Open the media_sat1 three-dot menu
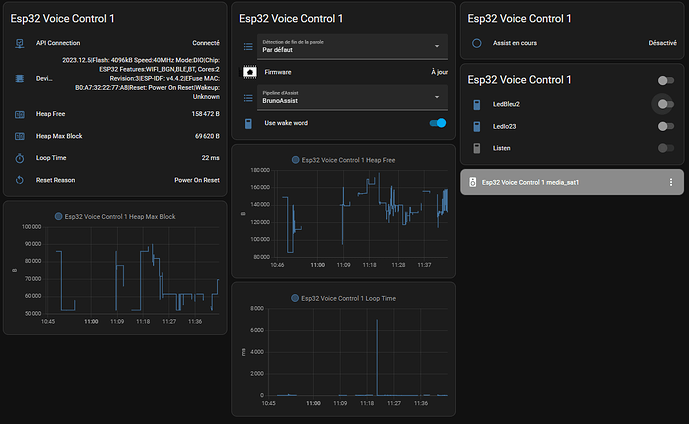Viewport: 689px width, 424px height. [670, 182]
